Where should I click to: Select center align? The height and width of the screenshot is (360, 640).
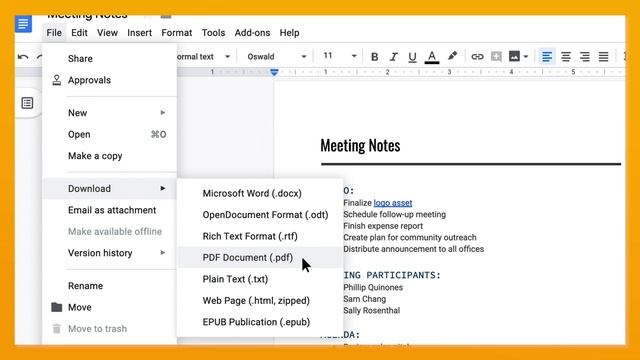[x=566, y=56]
